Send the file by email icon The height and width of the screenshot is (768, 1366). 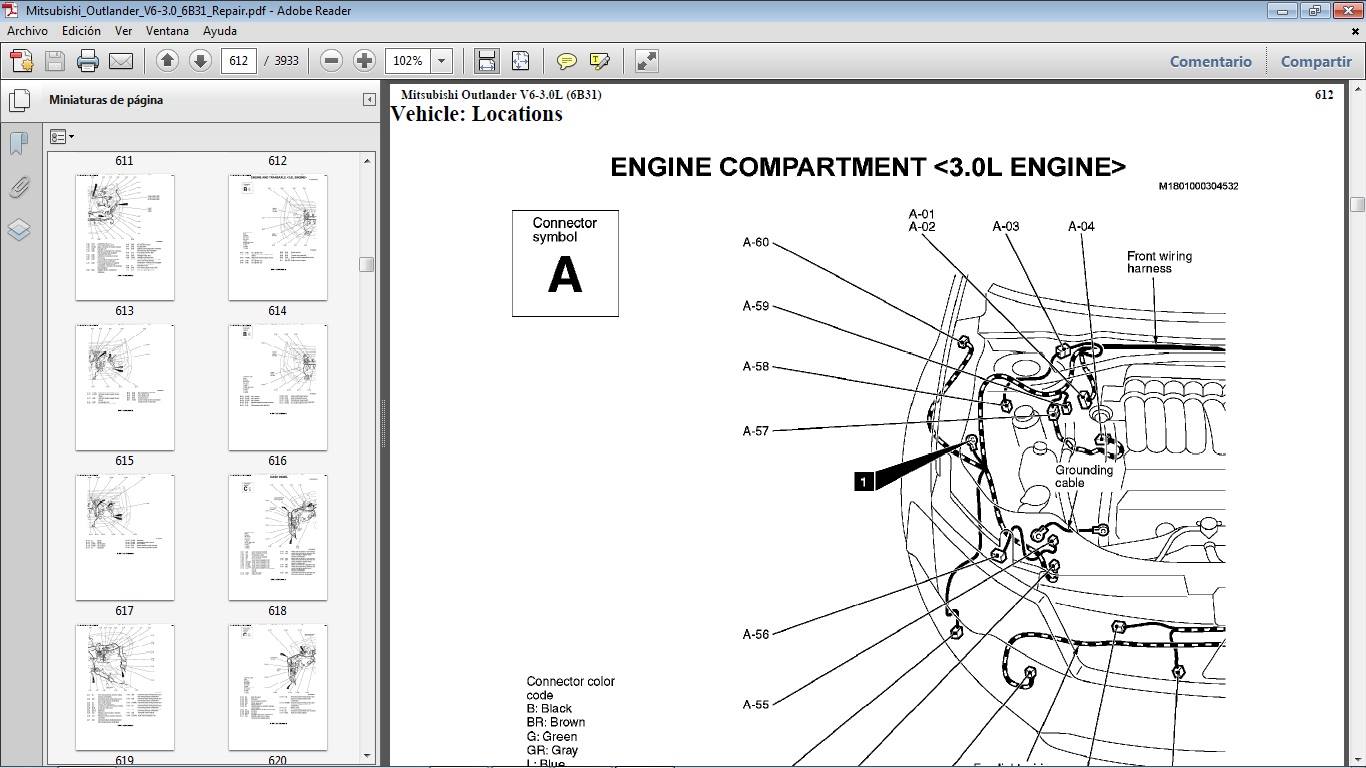point(121,61)
